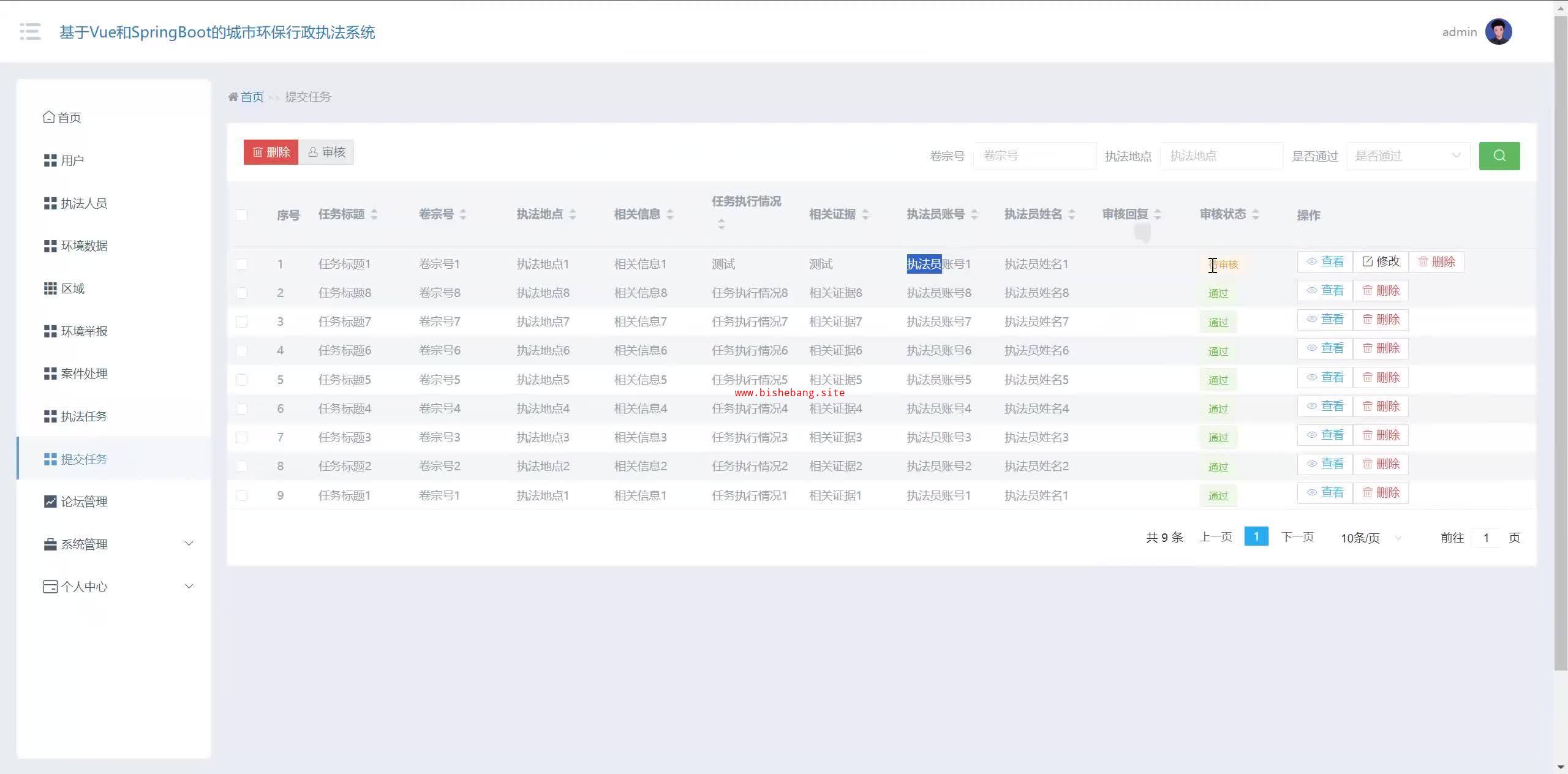
Task: Click the 论坛管理 chart icon
Action: (x=50, y=502)
